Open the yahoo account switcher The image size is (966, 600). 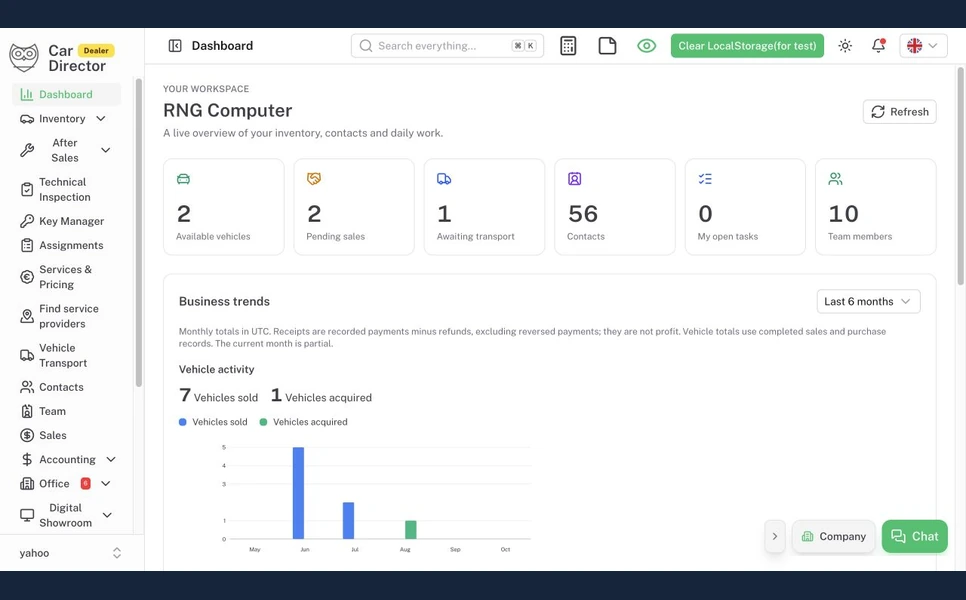point(71,553)
